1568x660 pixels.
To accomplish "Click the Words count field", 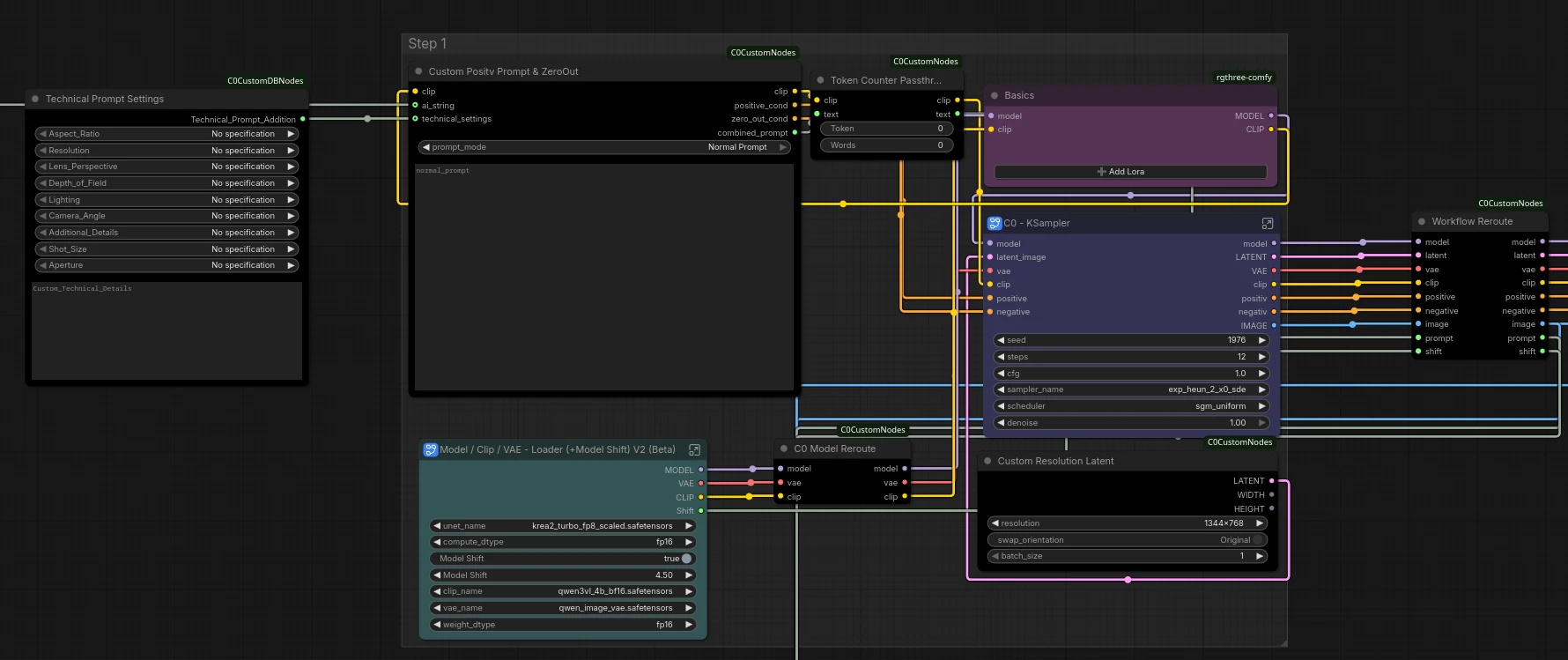I will (x=886, y=145).
